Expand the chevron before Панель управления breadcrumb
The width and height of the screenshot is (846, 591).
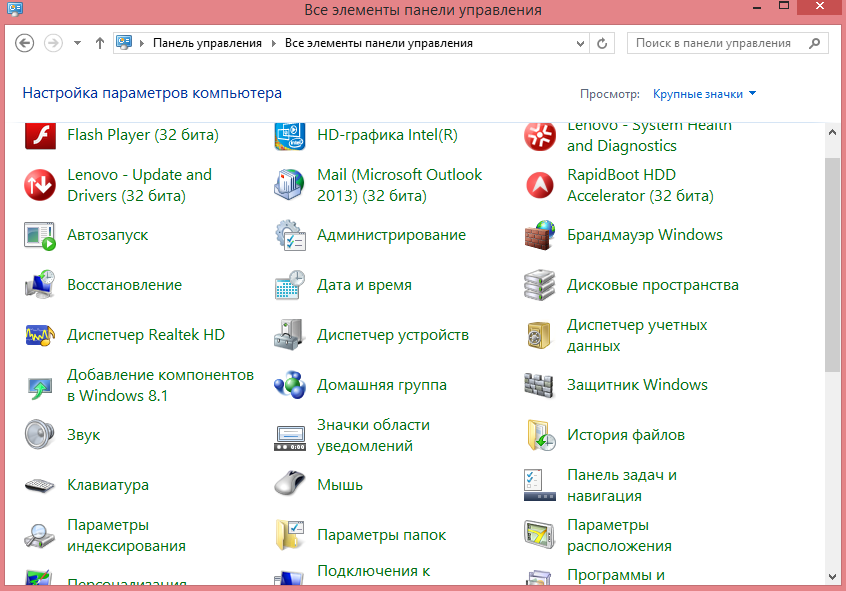141,43
